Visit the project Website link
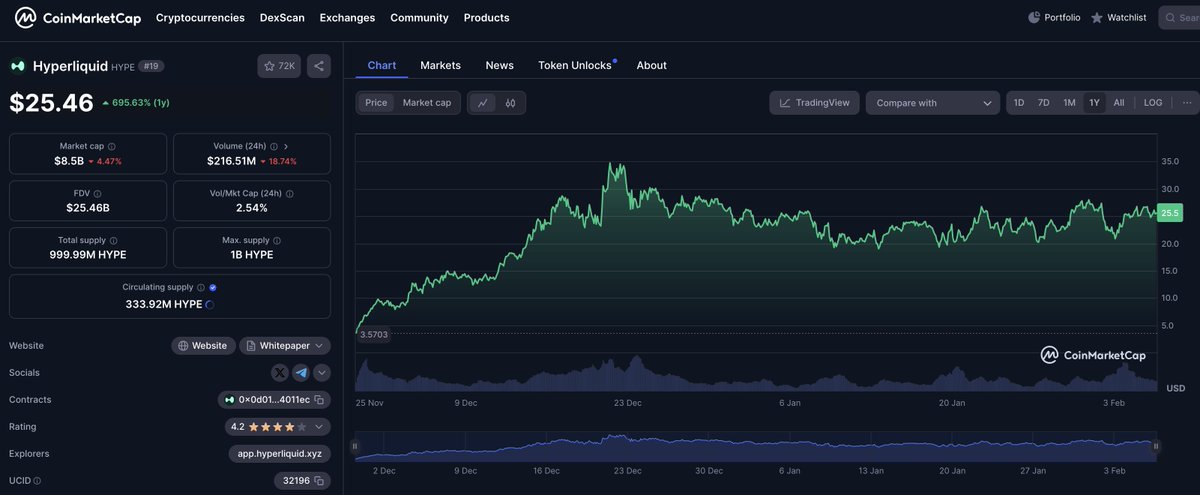 [x=203, y=346]
